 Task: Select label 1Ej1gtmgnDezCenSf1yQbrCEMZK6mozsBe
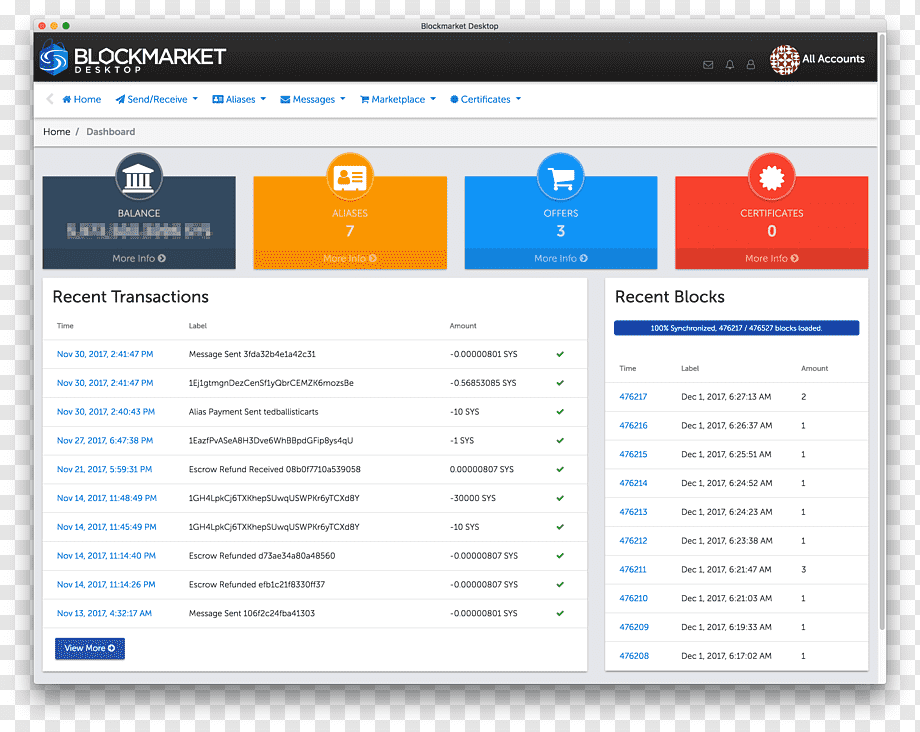[271, 383]
